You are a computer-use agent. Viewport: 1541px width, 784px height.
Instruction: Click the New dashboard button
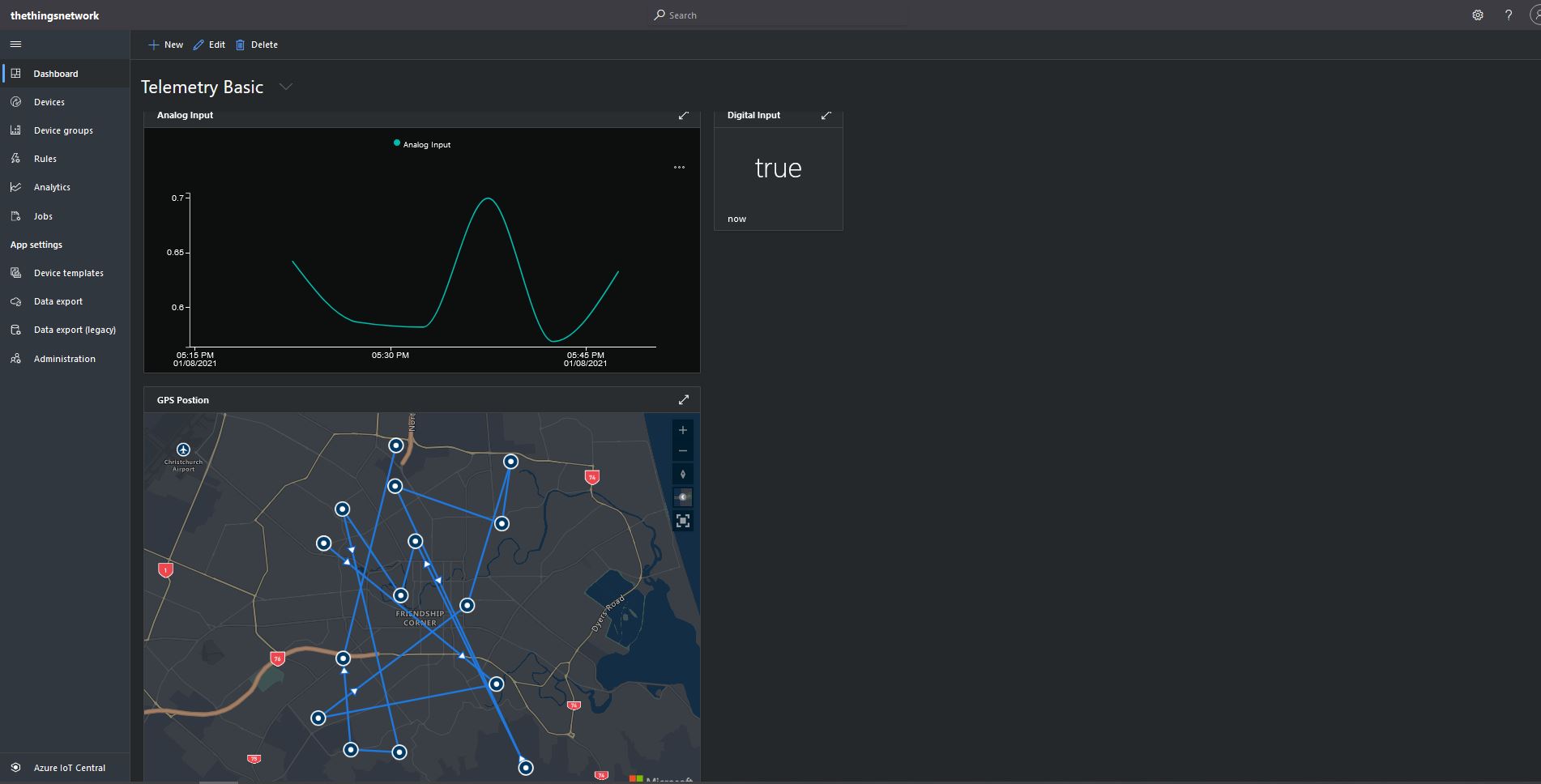(x=166, y=45)
